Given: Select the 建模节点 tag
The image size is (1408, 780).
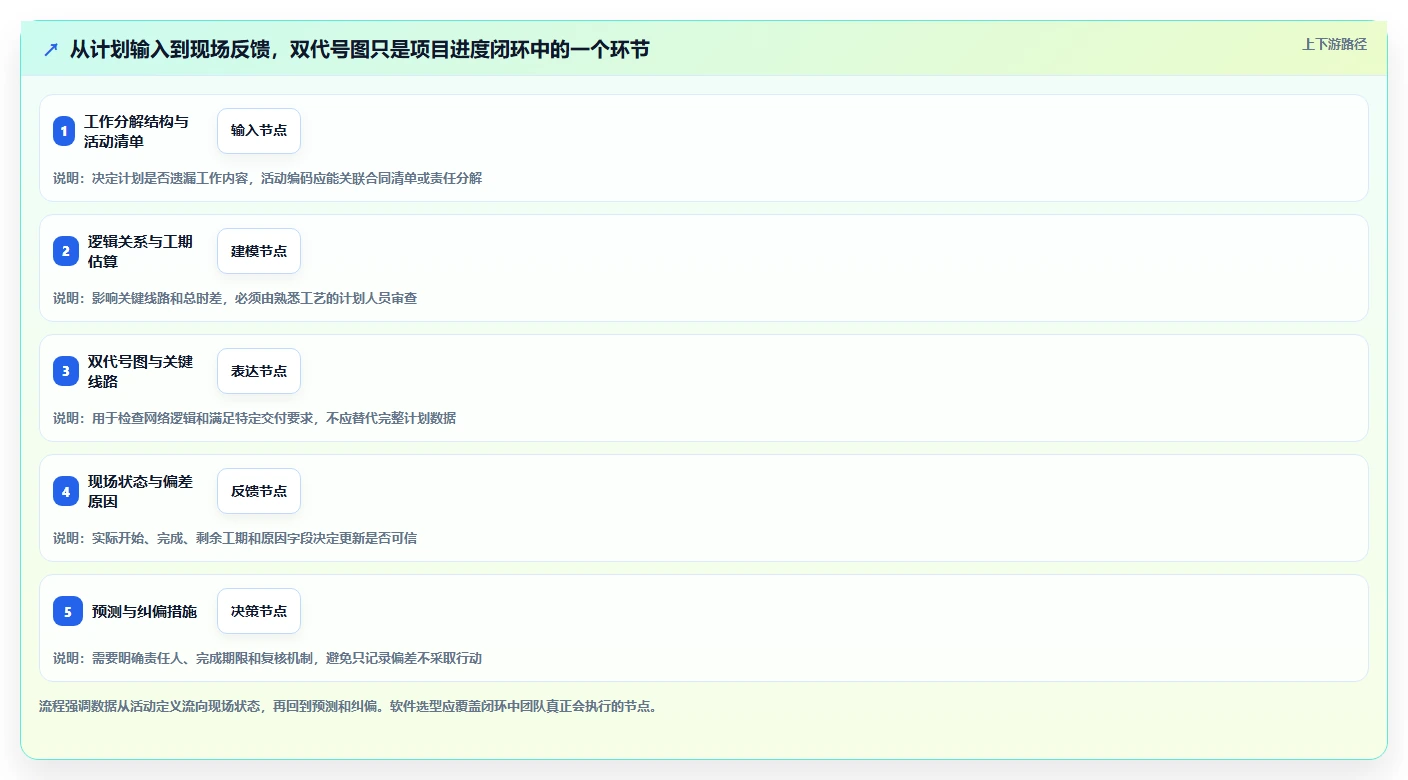Looking at the screenshot, I should pos(259,251).
